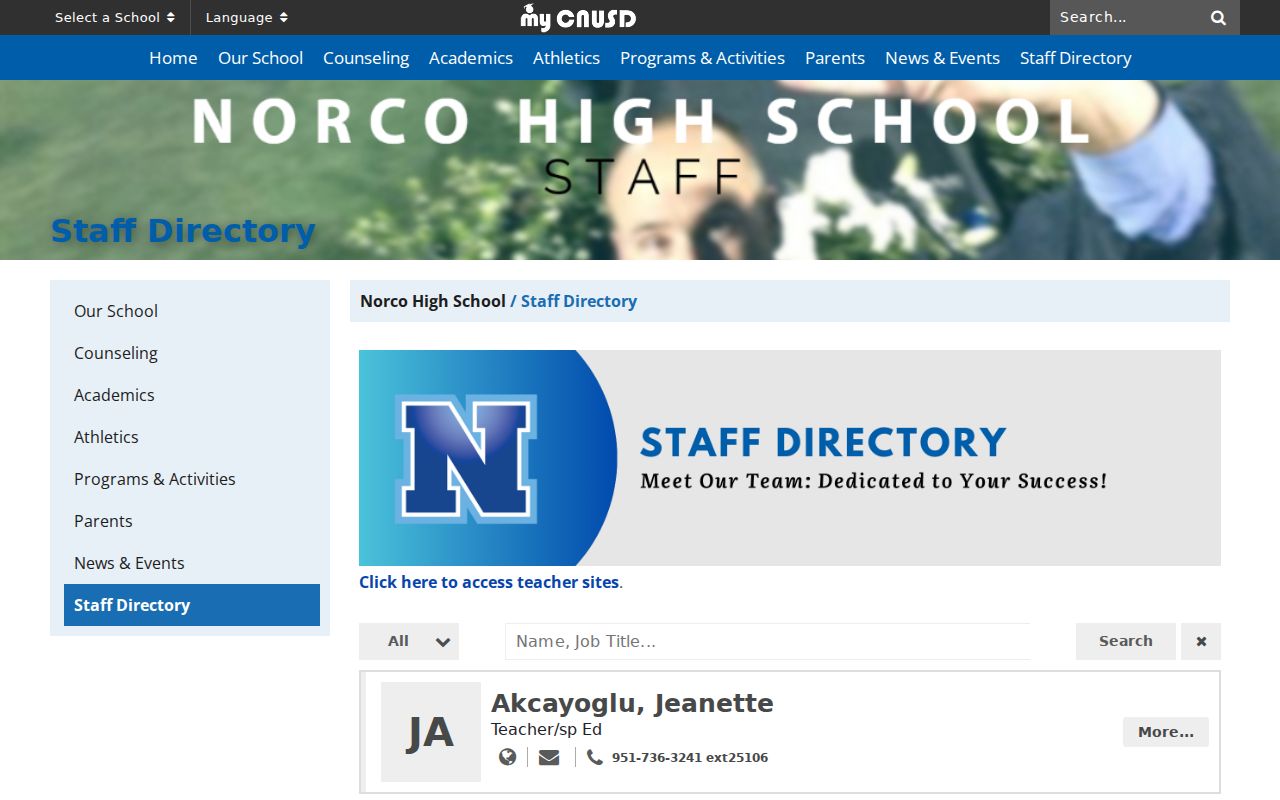Select News & Events in the sidebar

(x=192, y=563)
